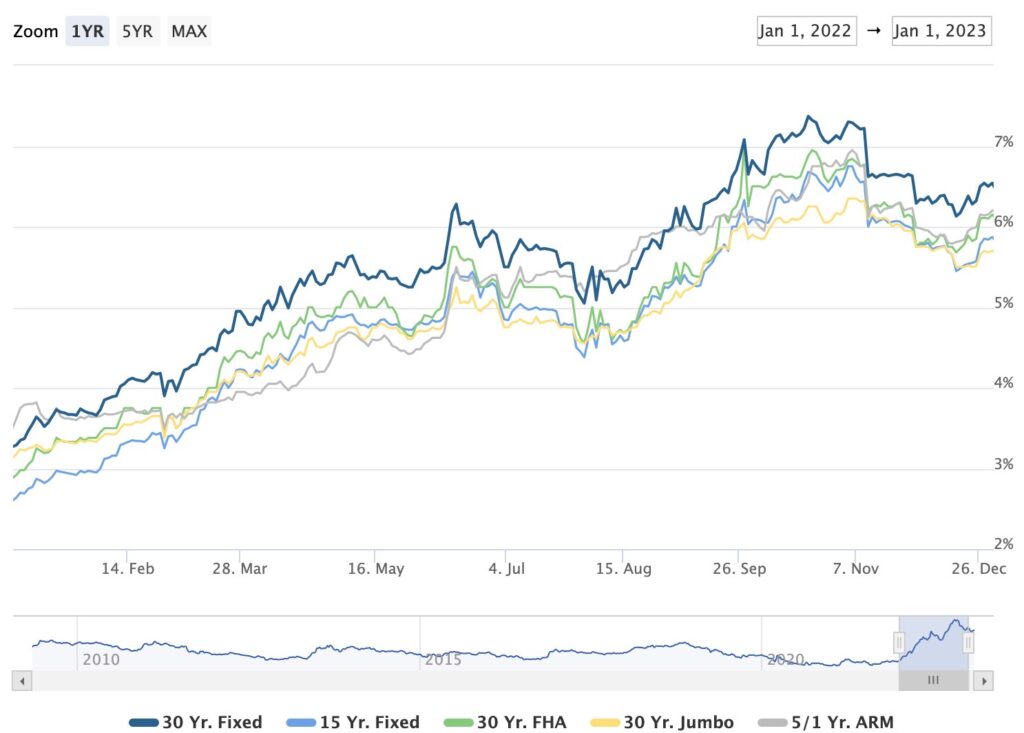1024x733 pixels.
Task: Open the end date Jan 1, 2023 field
Action: pos(941,31)
